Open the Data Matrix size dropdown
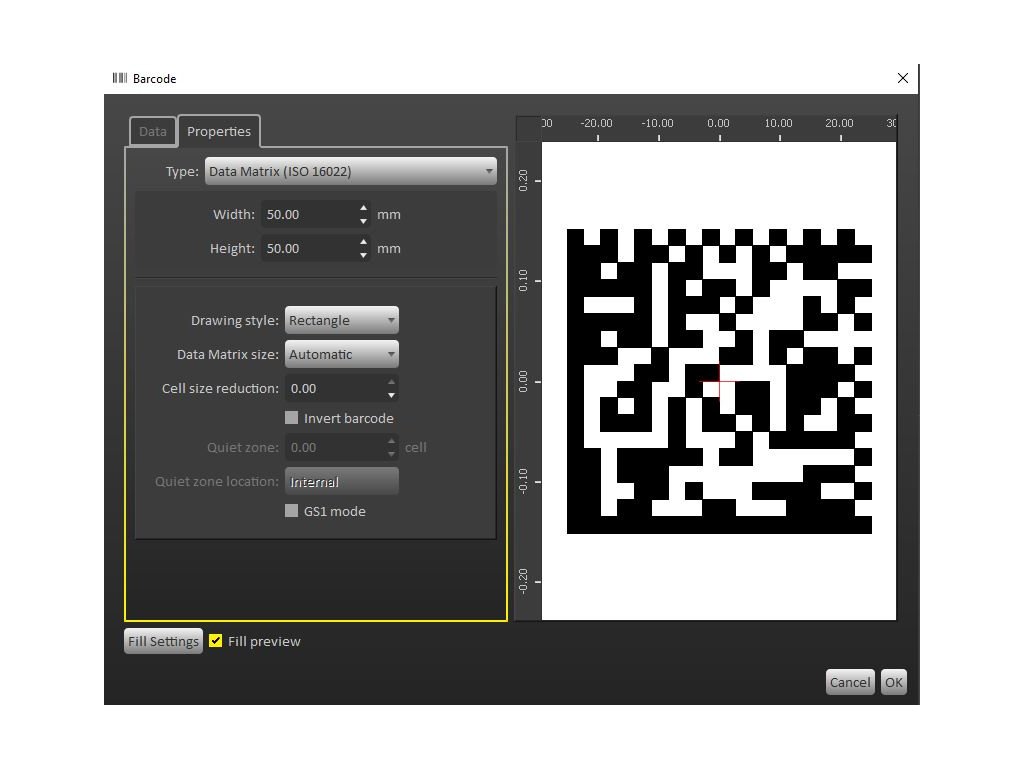Image resolution: width=1024 pixels, height=768 pixels. coord(342,354)
